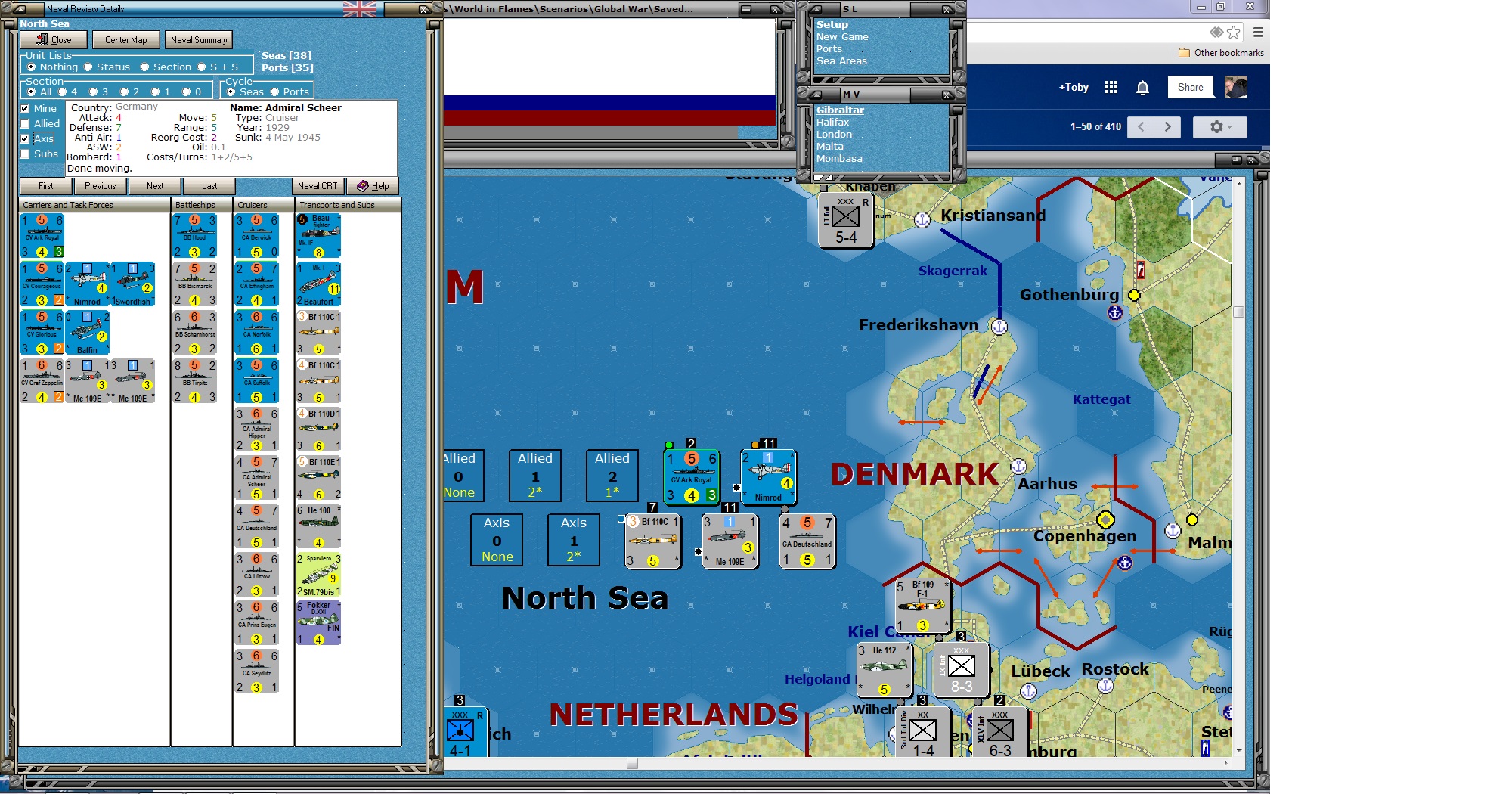Select the Bf 109 F-1 unit on the map

(x=923, y=606)
